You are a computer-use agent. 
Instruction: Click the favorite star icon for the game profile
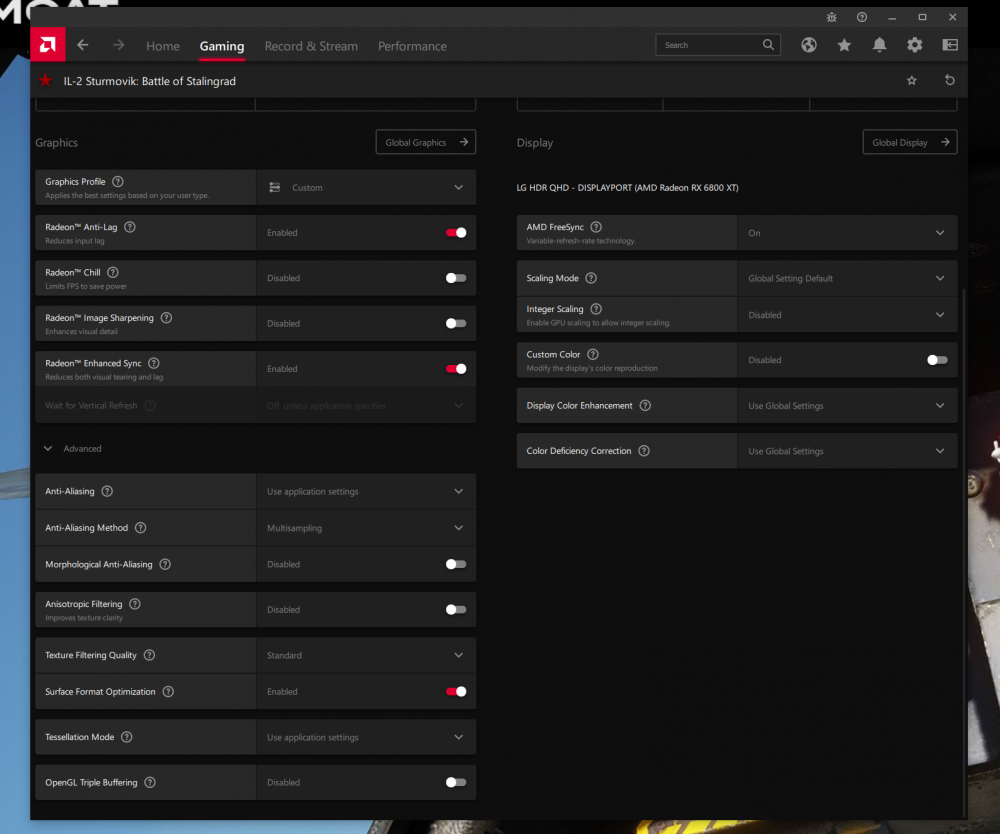click(911, 81)
